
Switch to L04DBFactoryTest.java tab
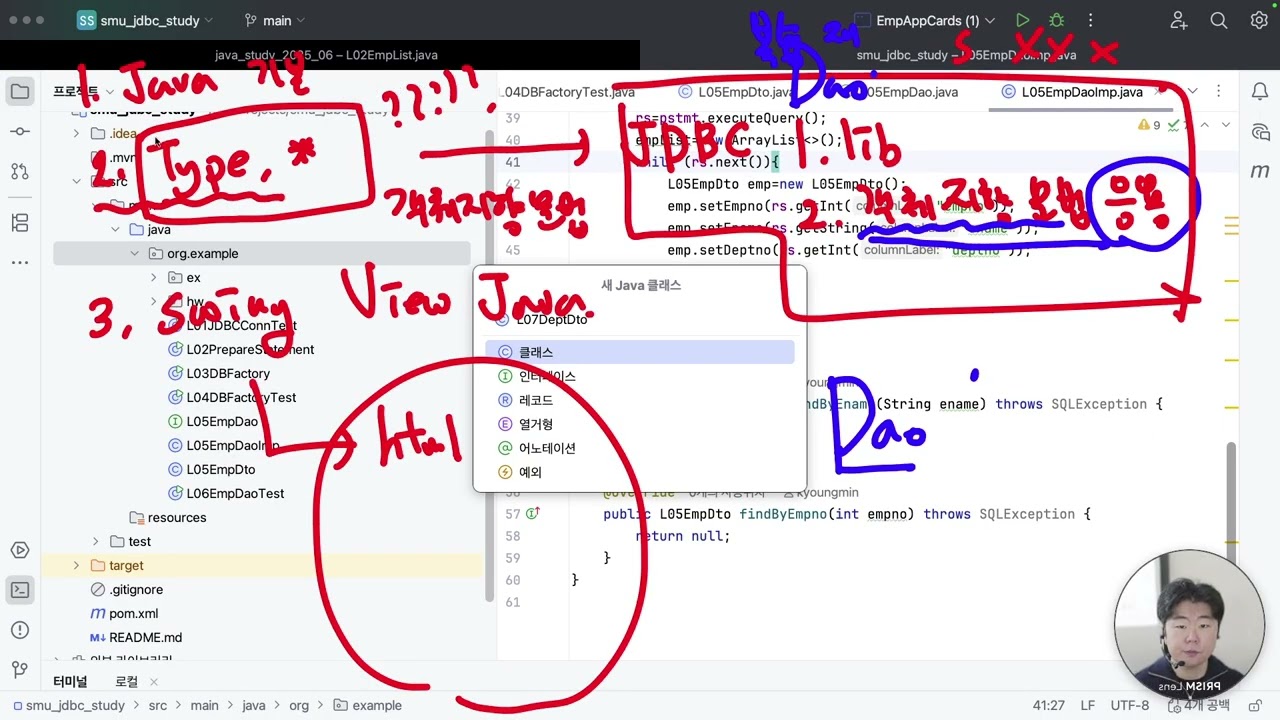coord(568,92)
